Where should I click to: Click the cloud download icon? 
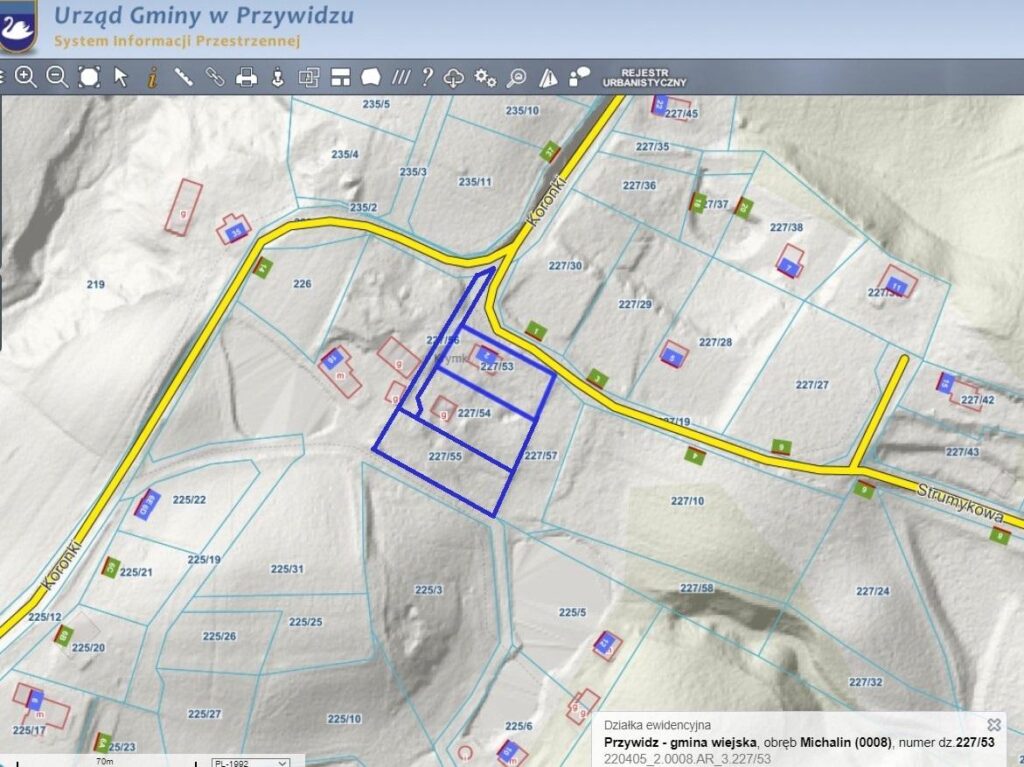[x=453, y=78]
